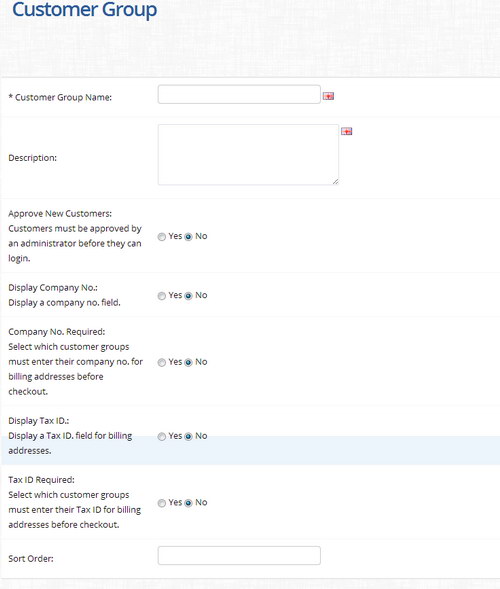This screenshot has width=500, height=589.
Task: Click the Description field label
Action: 33,158
